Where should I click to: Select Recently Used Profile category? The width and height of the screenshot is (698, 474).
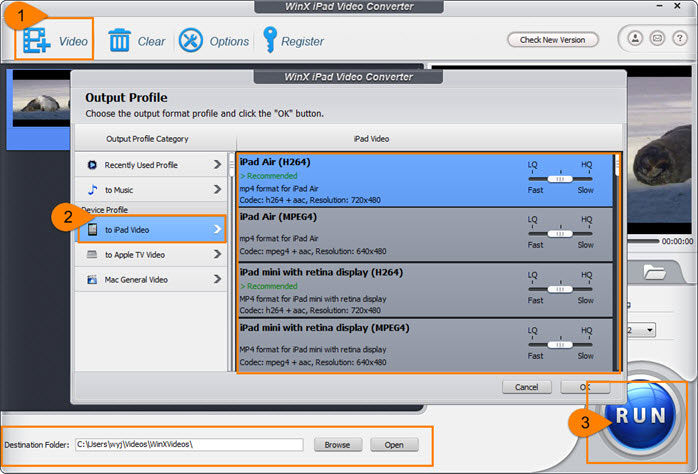pos(151,165)
